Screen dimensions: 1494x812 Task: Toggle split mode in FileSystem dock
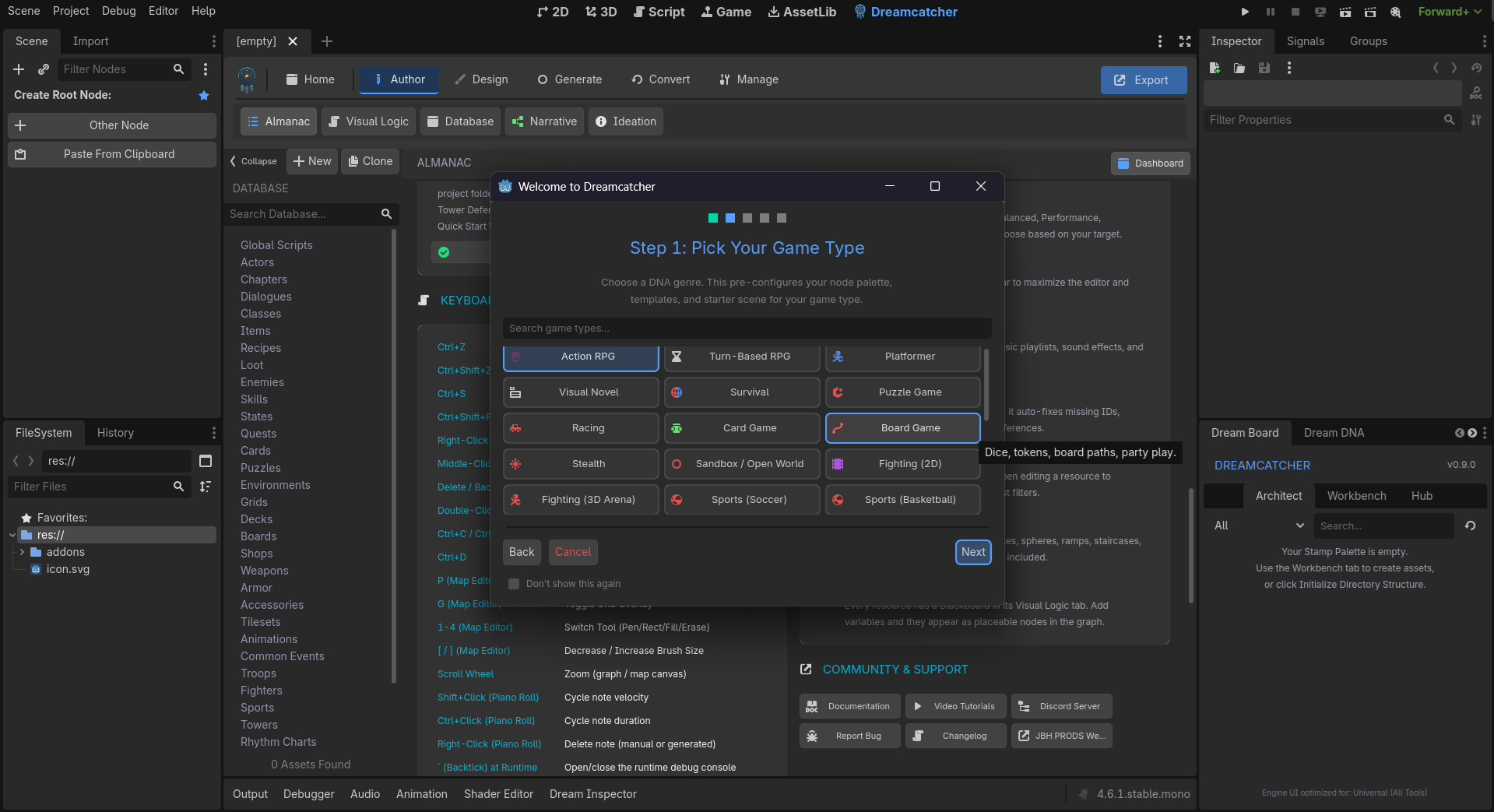click(206, 461)
